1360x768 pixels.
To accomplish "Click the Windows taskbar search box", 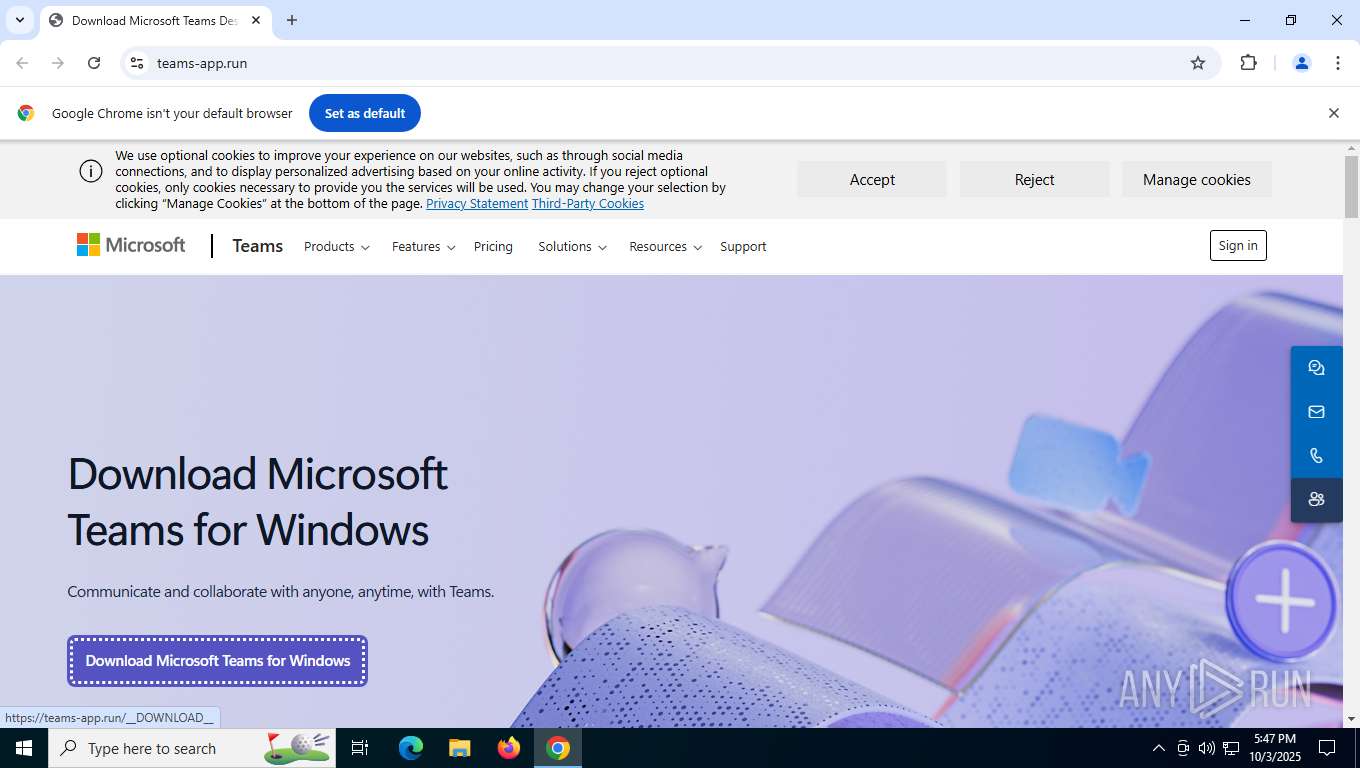I will pos(192,748).
